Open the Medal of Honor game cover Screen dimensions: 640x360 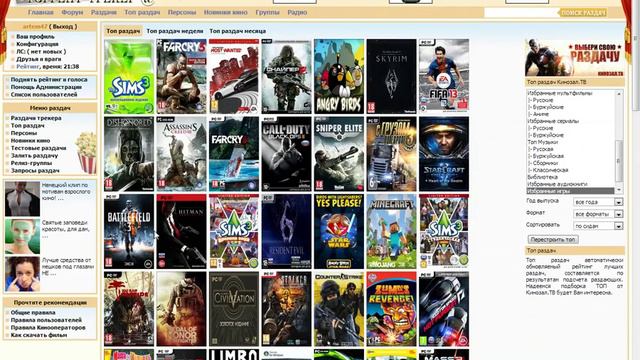click(x=181, y=309)
